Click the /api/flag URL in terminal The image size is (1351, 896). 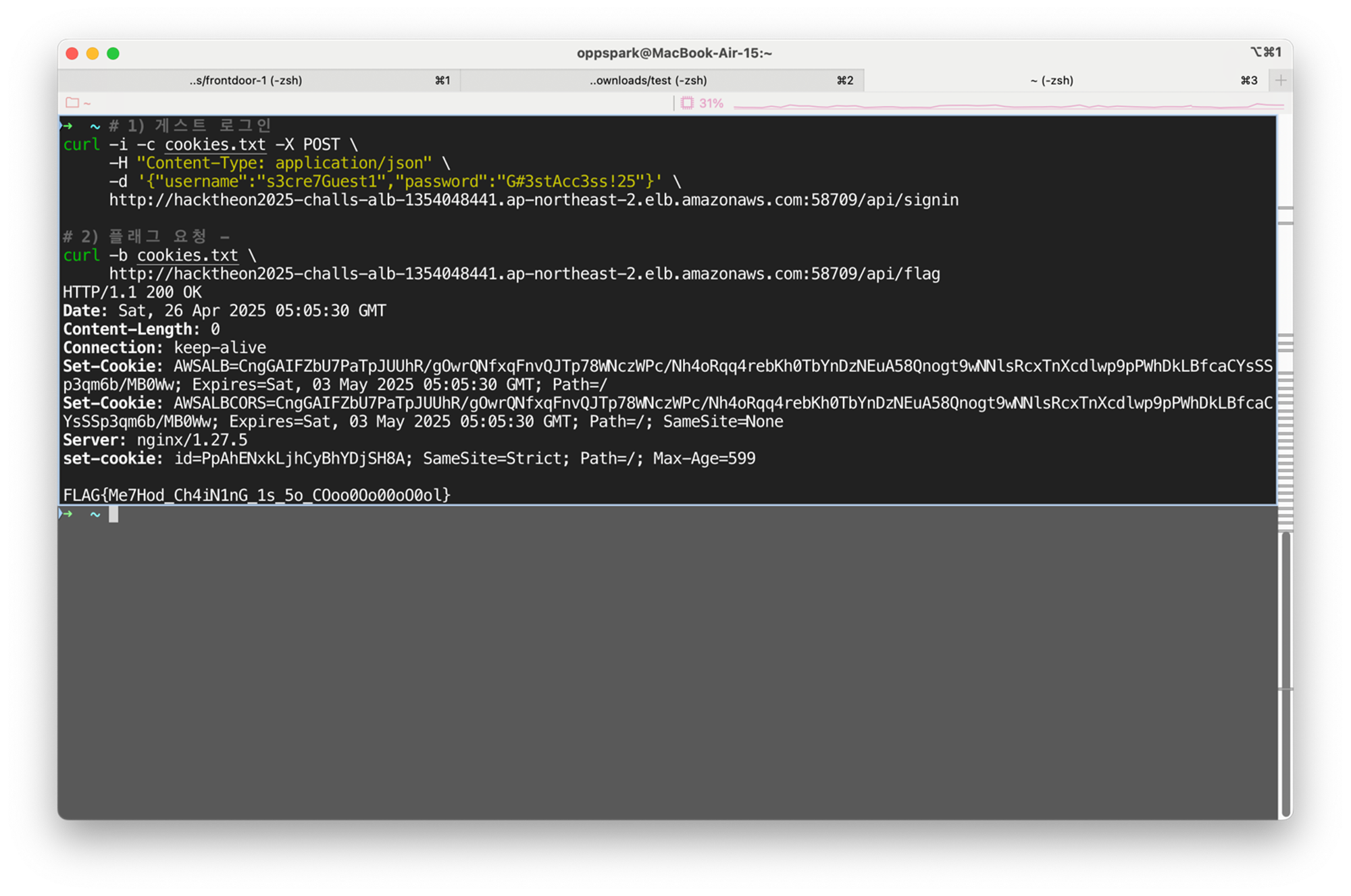tap(524, 273)
